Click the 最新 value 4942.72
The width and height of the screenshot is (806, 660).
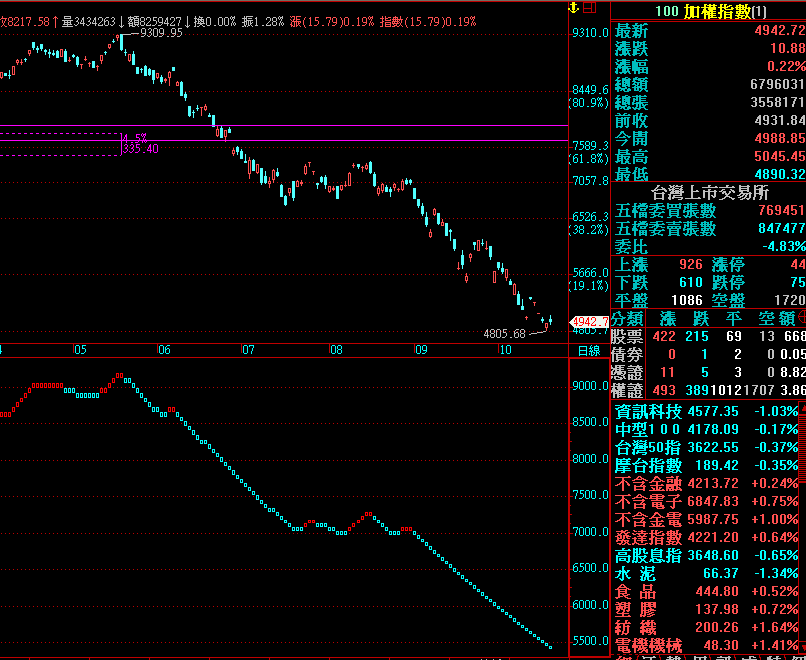click(x=780, y=30)
